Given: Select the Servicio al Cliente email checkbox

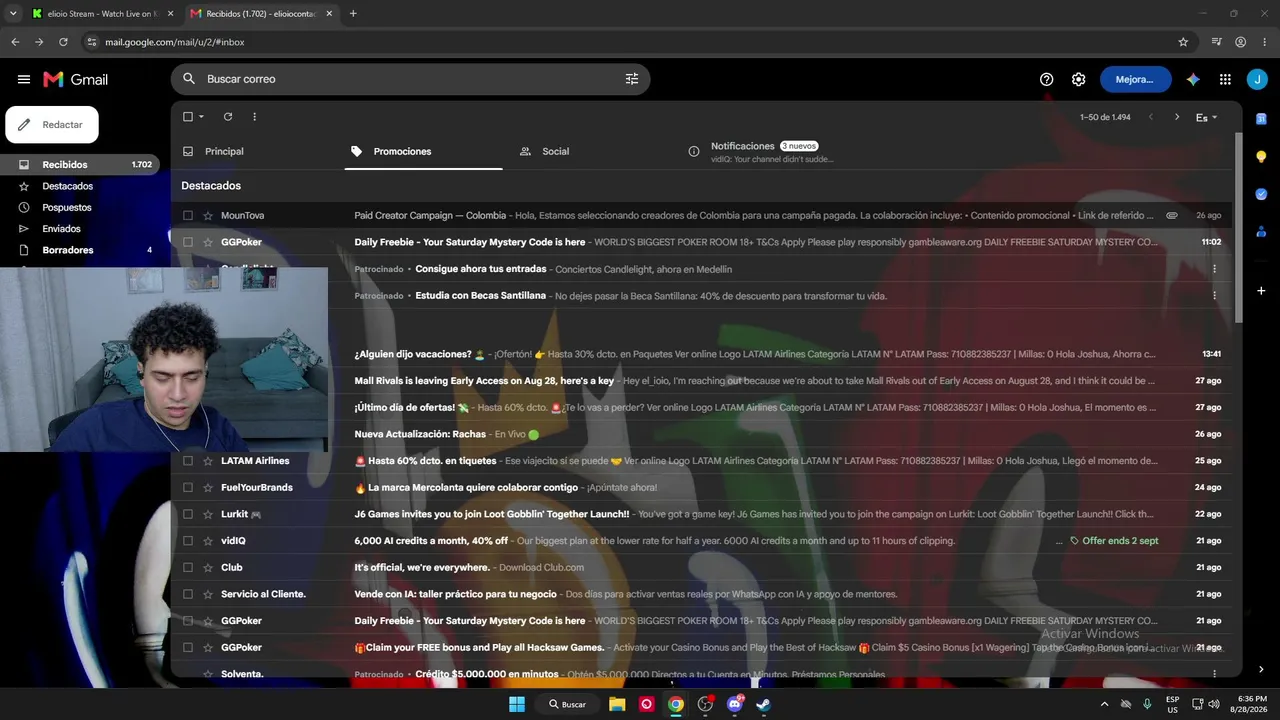Looking at the screenshot, I should pos(188,594).
